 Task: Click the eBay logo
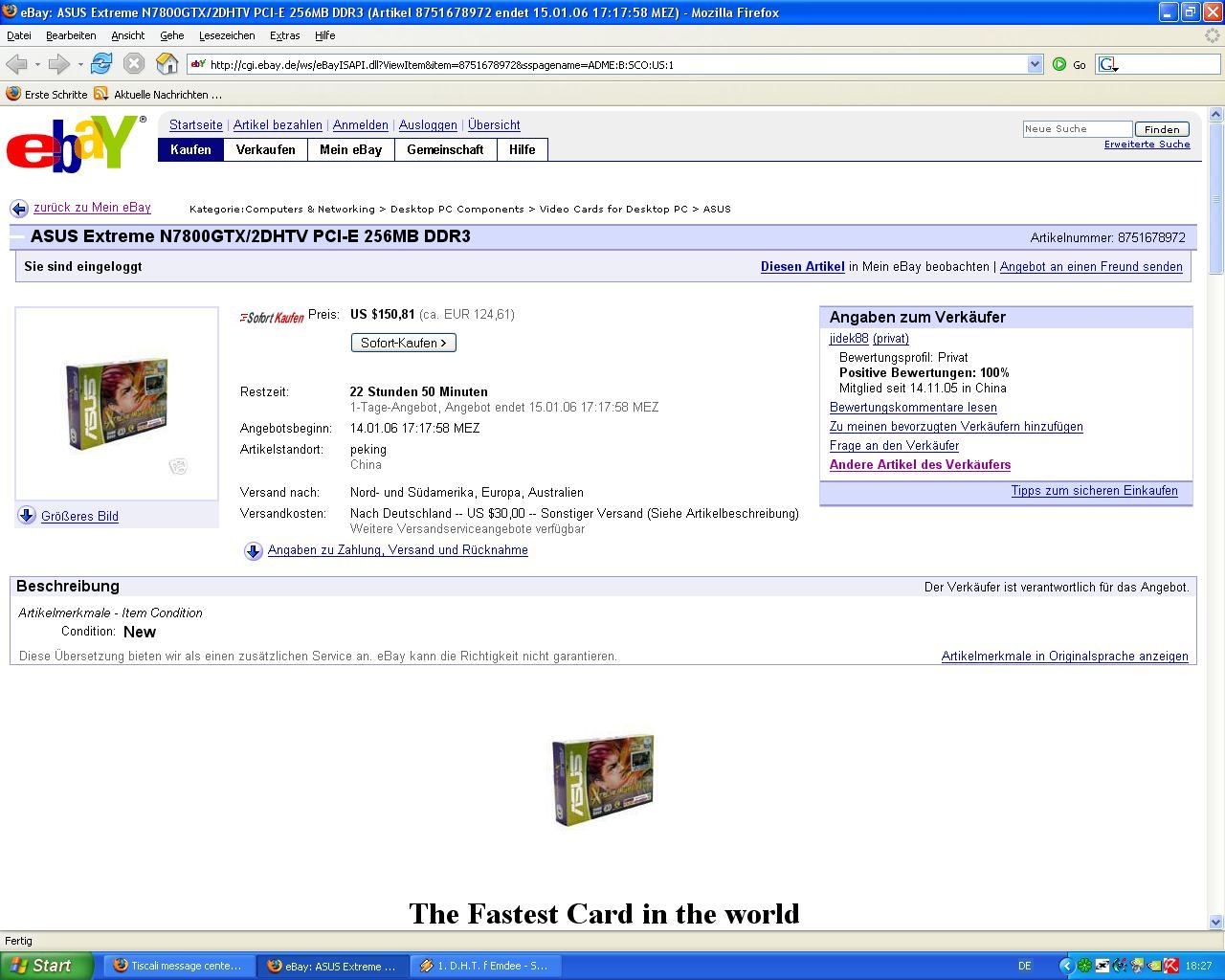click(x=77, y=144)
